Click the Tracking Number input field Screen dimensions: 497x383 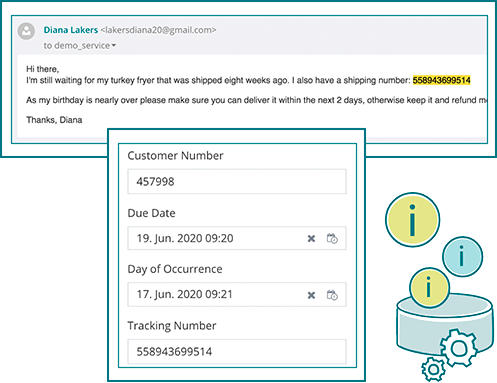click(x=237, y=352)
